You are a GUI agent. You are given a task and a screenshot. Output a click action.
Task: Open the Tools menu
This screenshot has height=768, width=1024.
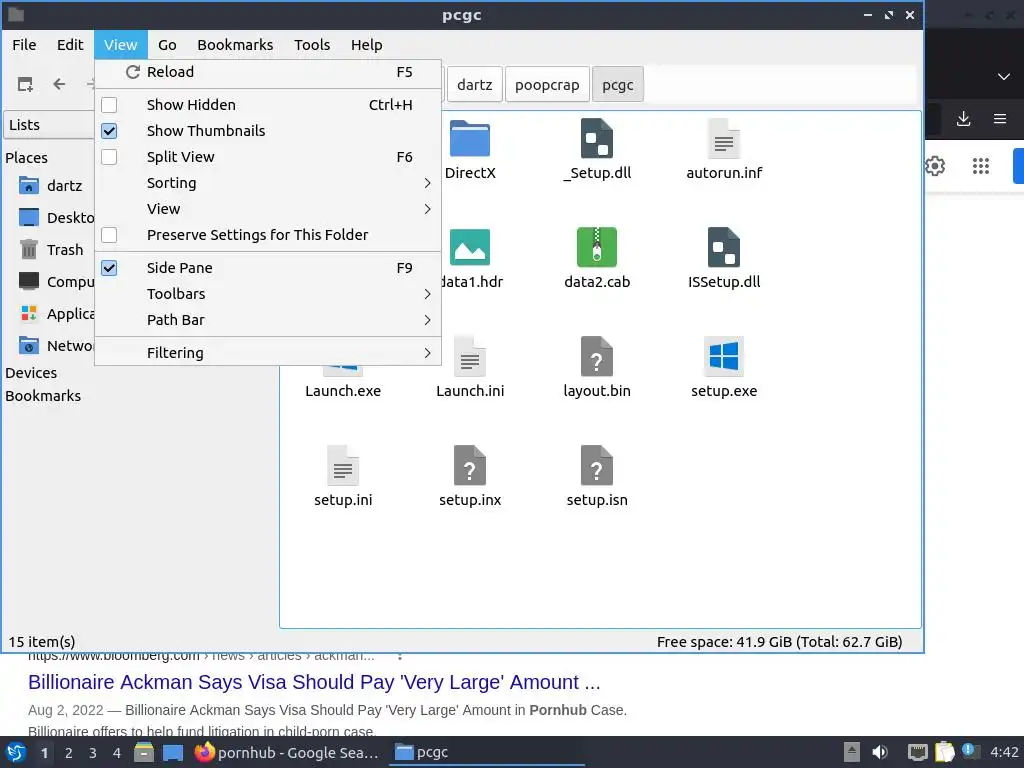[x=312, y=45]
